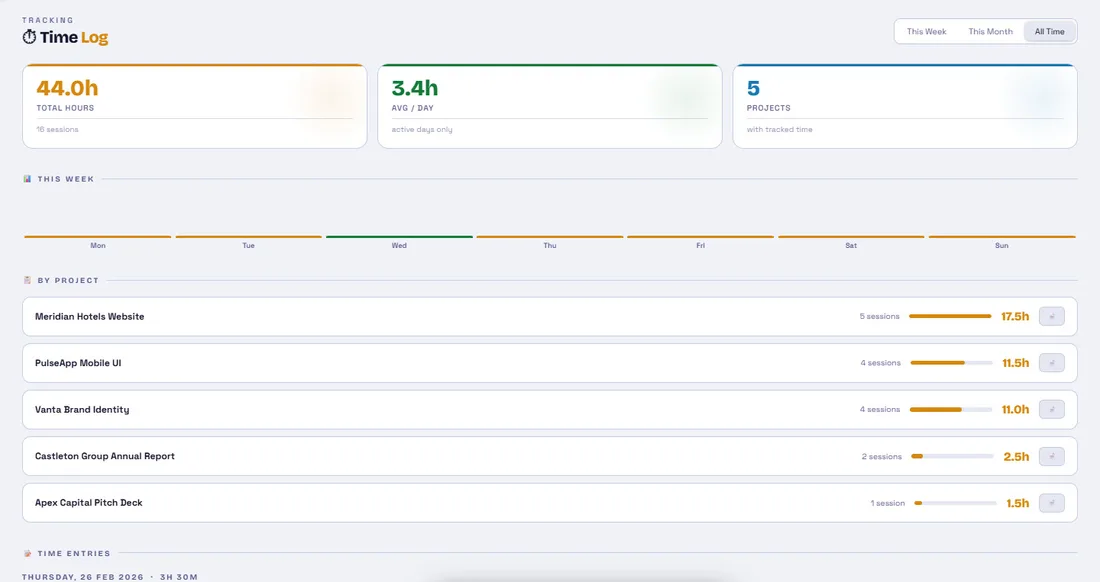Switch to the This Week tab
Image resolution: width=1100 pixels, height=582 pixels.
click(x=925, y=31)
